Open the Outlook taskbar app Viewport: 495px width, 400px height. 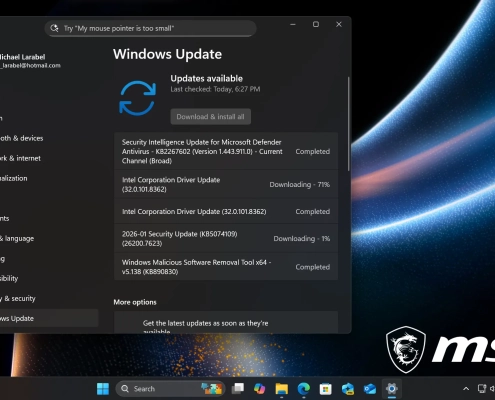pos(370,389)
